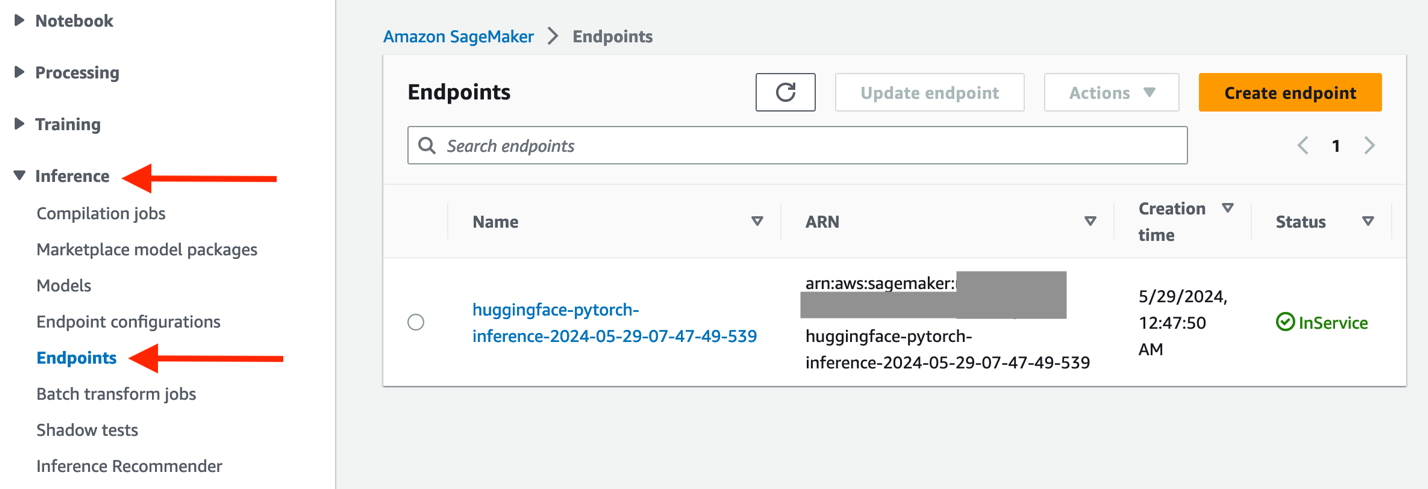1428x489 pixels.
Task: Sort by Creation time column arrow
Action: pos(1227,208)
